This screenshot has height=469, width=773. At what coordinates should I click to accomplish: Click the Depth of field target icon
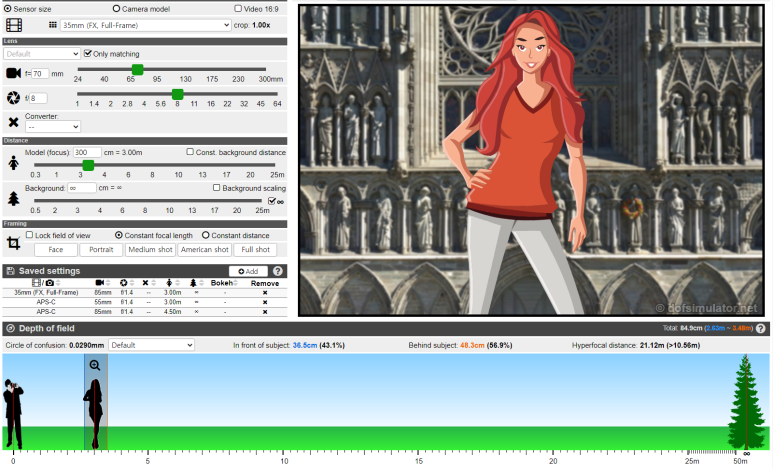(10, 328)
